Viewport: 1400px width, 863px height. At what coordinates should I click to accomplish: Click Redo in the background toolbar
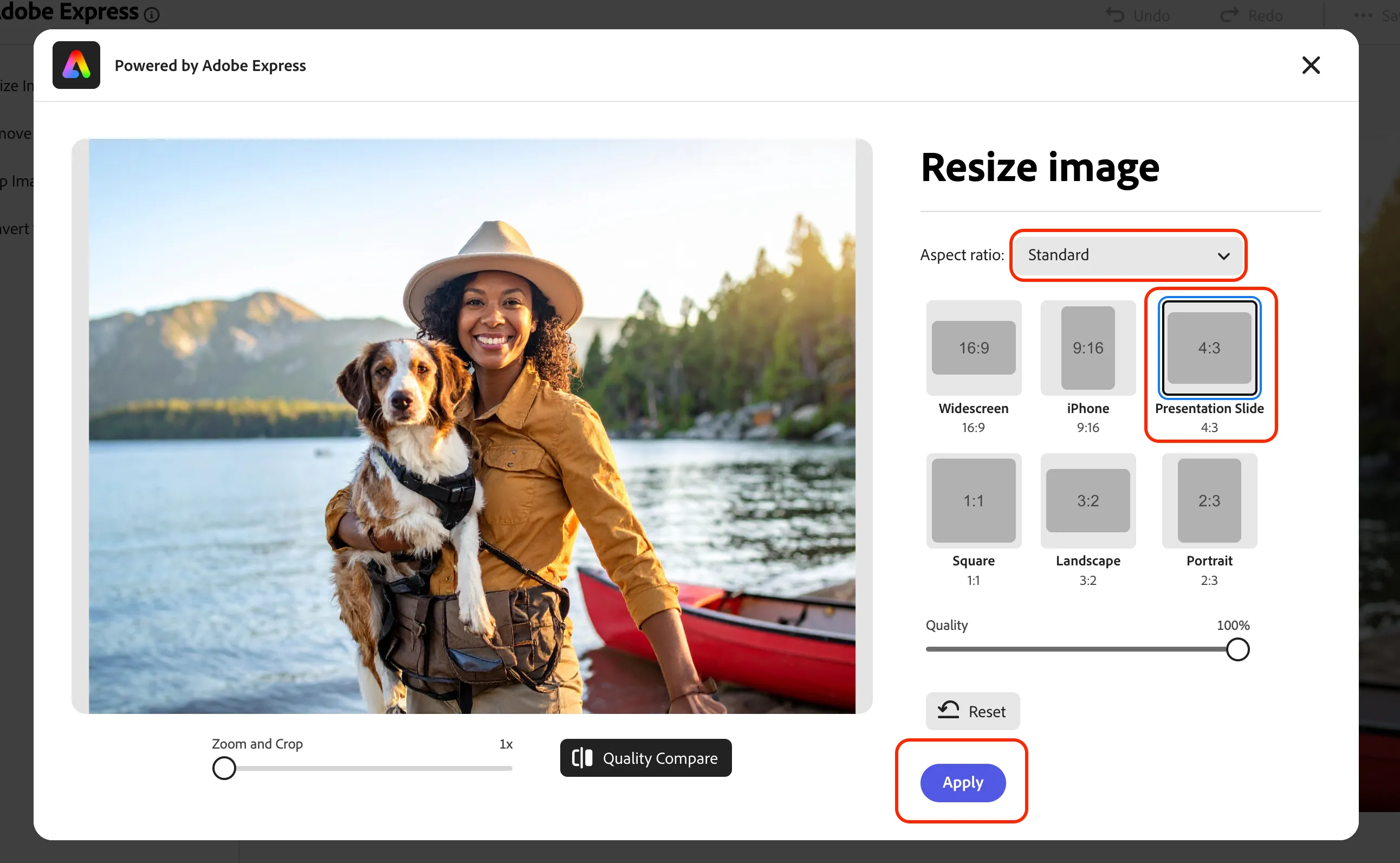[1252, 15]
